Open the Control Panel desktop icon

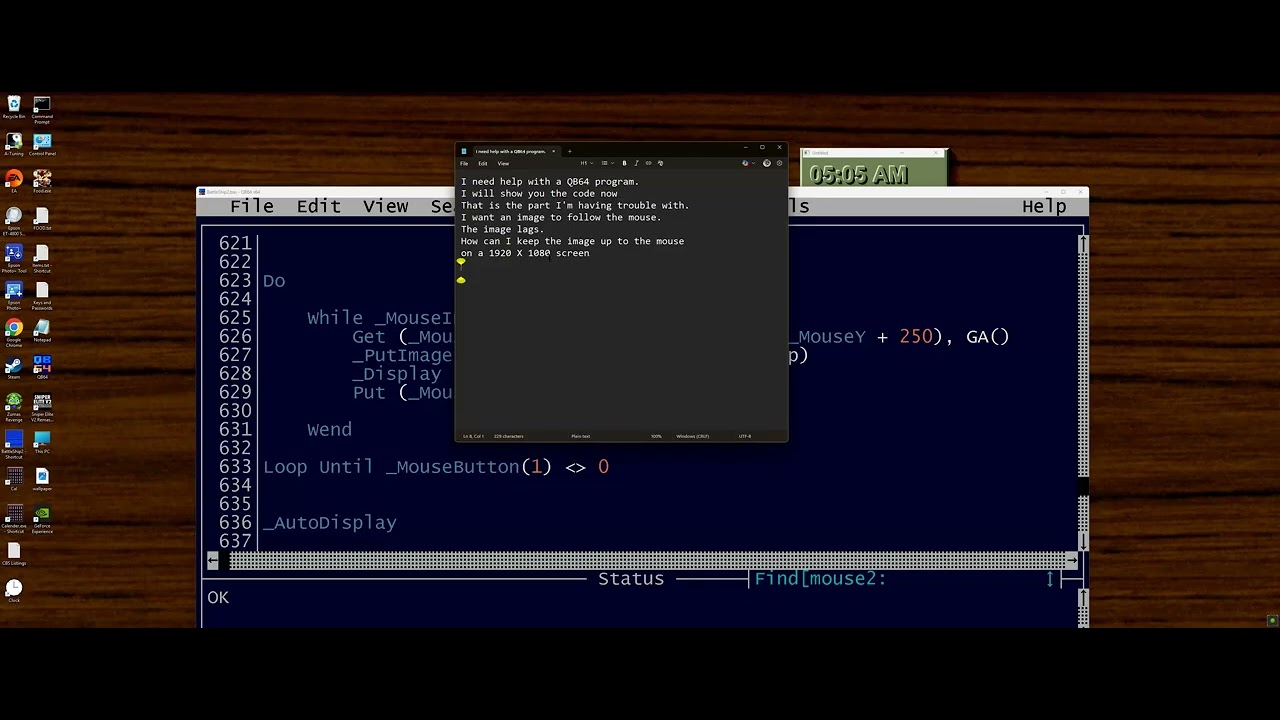tap(42, 145)
